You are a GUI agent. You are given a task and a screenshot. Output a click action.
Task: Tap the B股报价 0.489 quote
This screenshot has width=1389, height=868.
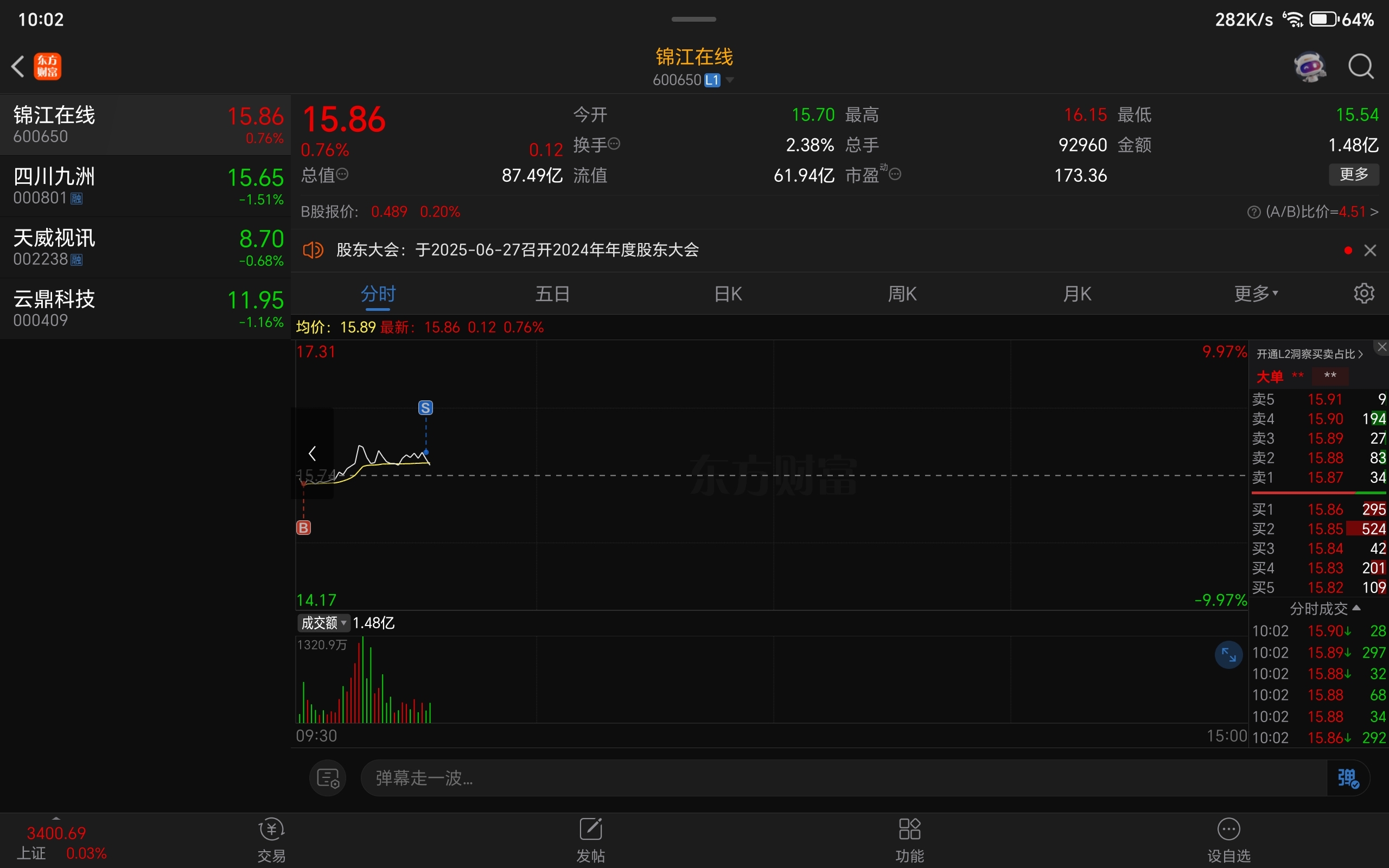coord(389,212)
